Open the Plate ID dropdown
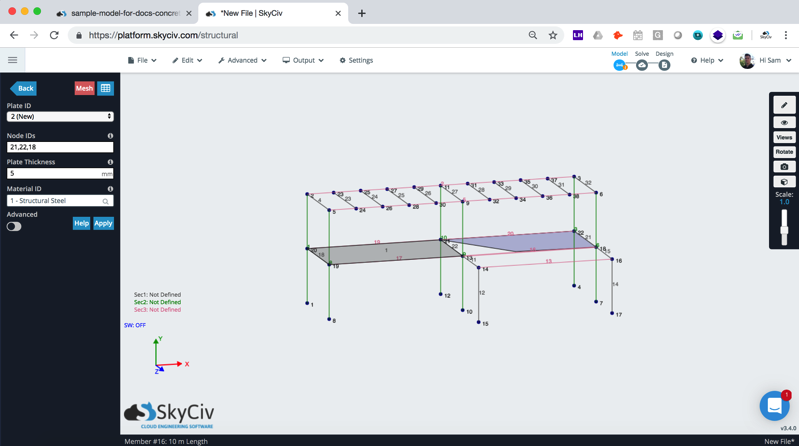799x446 pixels. point(60,117)
